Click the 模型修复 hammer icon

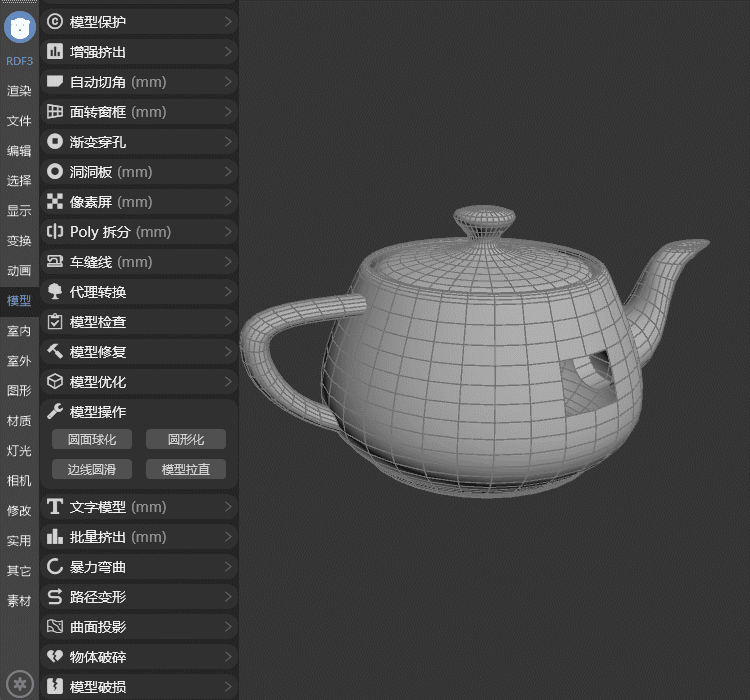click(x=55, y=351)
